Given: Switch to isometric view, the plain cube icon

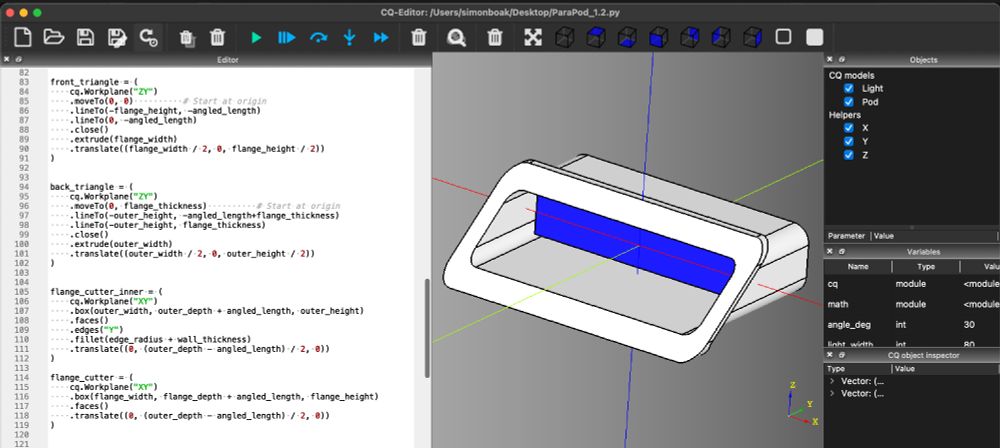Looking at the screenshot, I should [x=564, y=37].
